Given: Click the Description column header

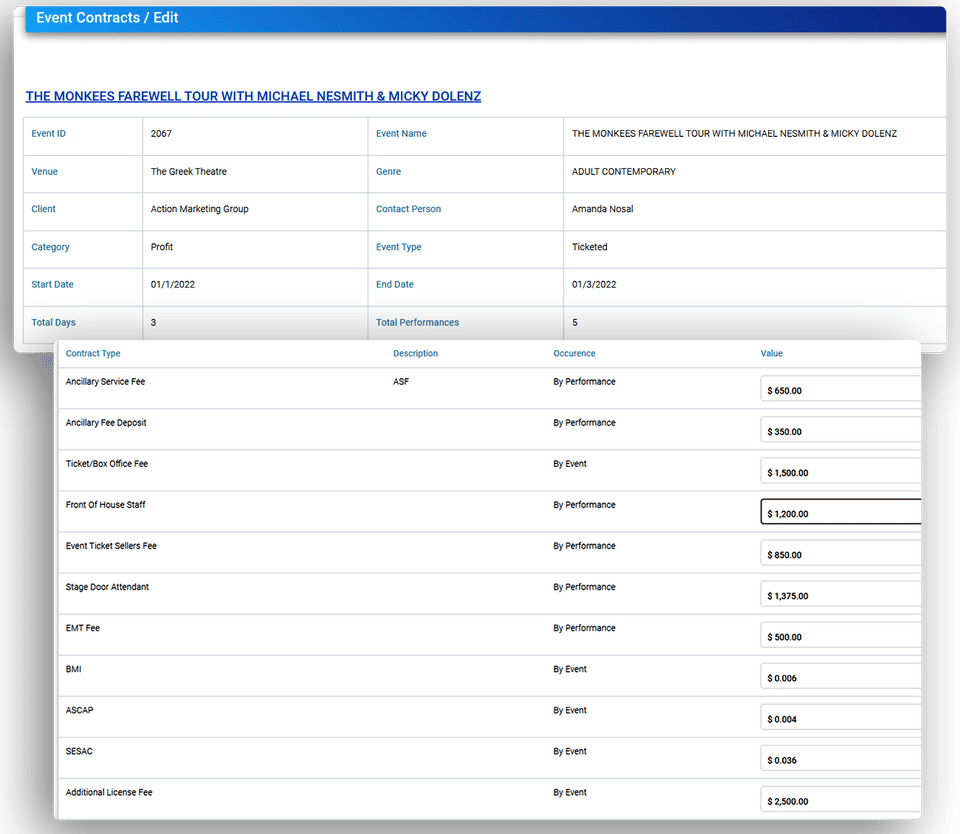Looking at the screenshot, I should pos(415,353).
